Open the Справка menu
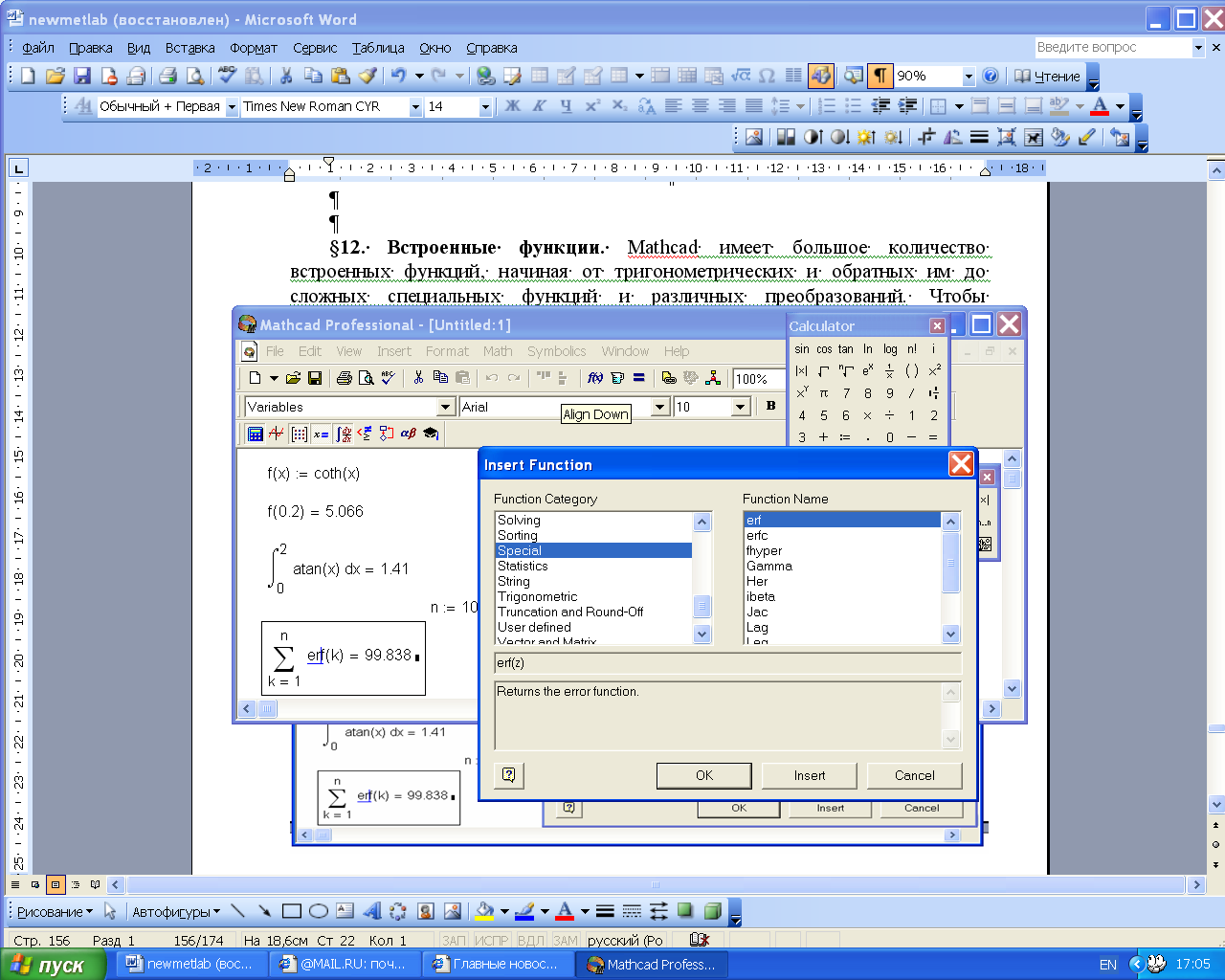1225x980 pixels. point(492,48)
